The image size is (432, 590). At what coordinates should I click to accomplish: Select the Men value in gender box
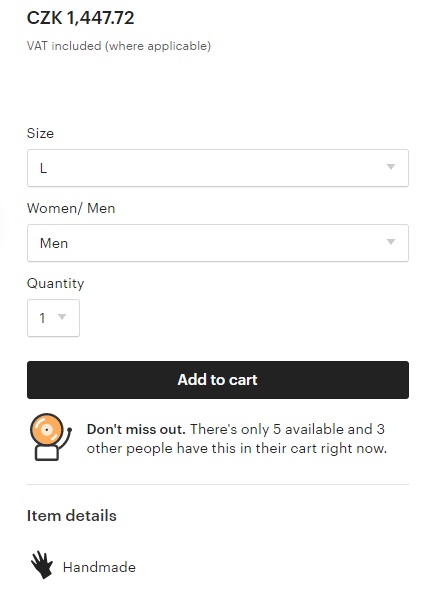click(x=54, y=243)
